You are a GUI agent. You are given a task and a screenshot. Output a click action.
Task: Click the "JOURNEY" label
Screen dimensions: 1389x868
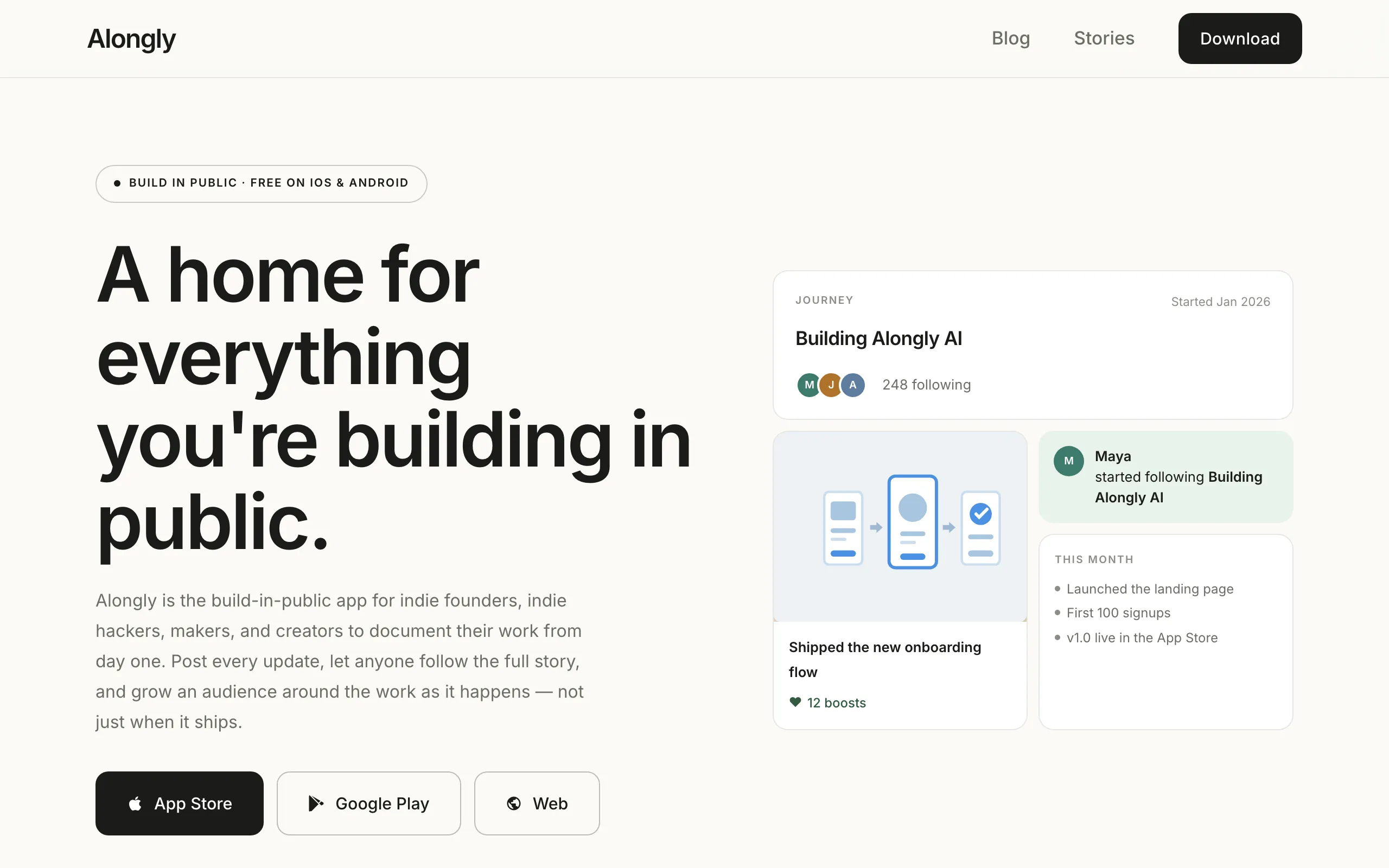(824, 300)
